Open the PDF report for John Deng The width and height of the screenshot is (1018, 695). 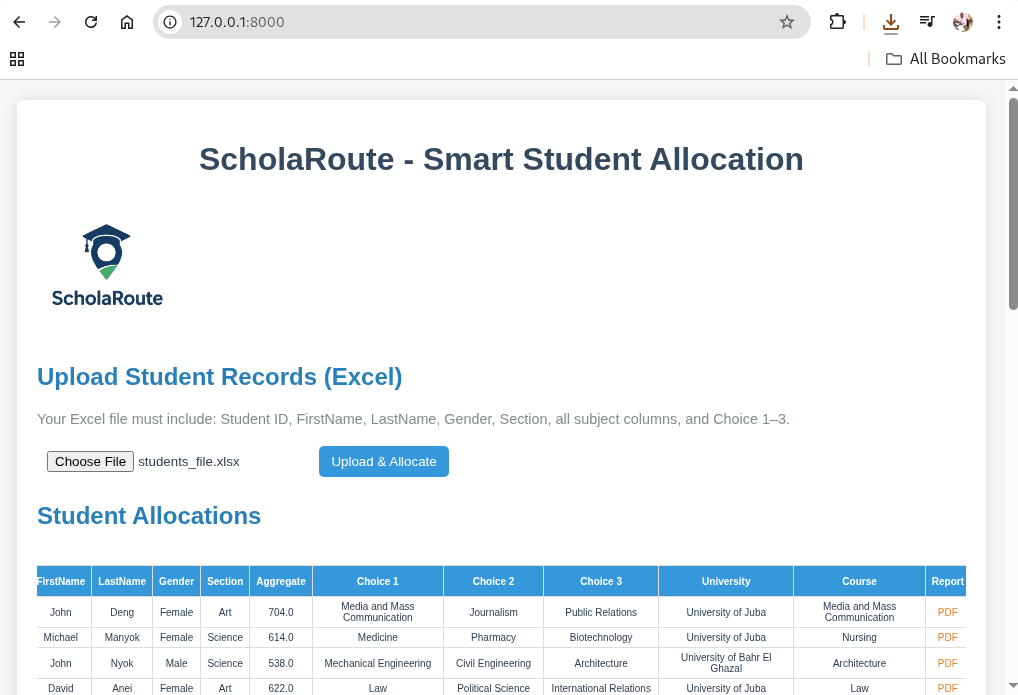coord(947,612)
